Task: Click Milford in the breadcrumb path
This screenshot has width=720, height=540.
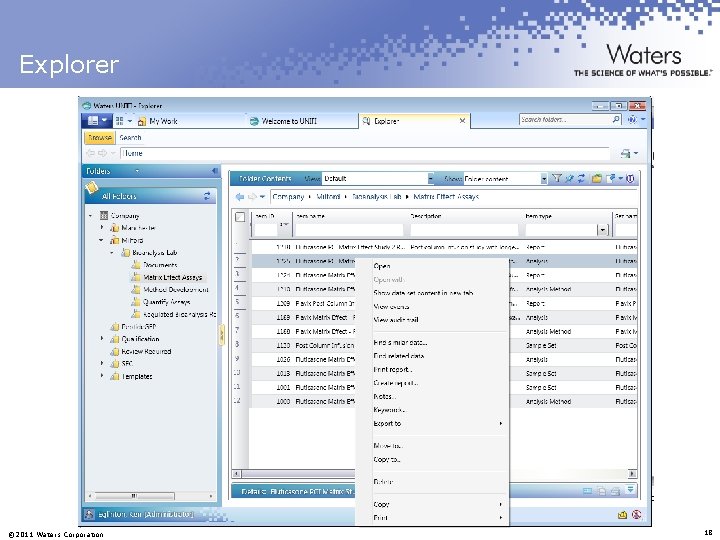Action: pos(328,197)
